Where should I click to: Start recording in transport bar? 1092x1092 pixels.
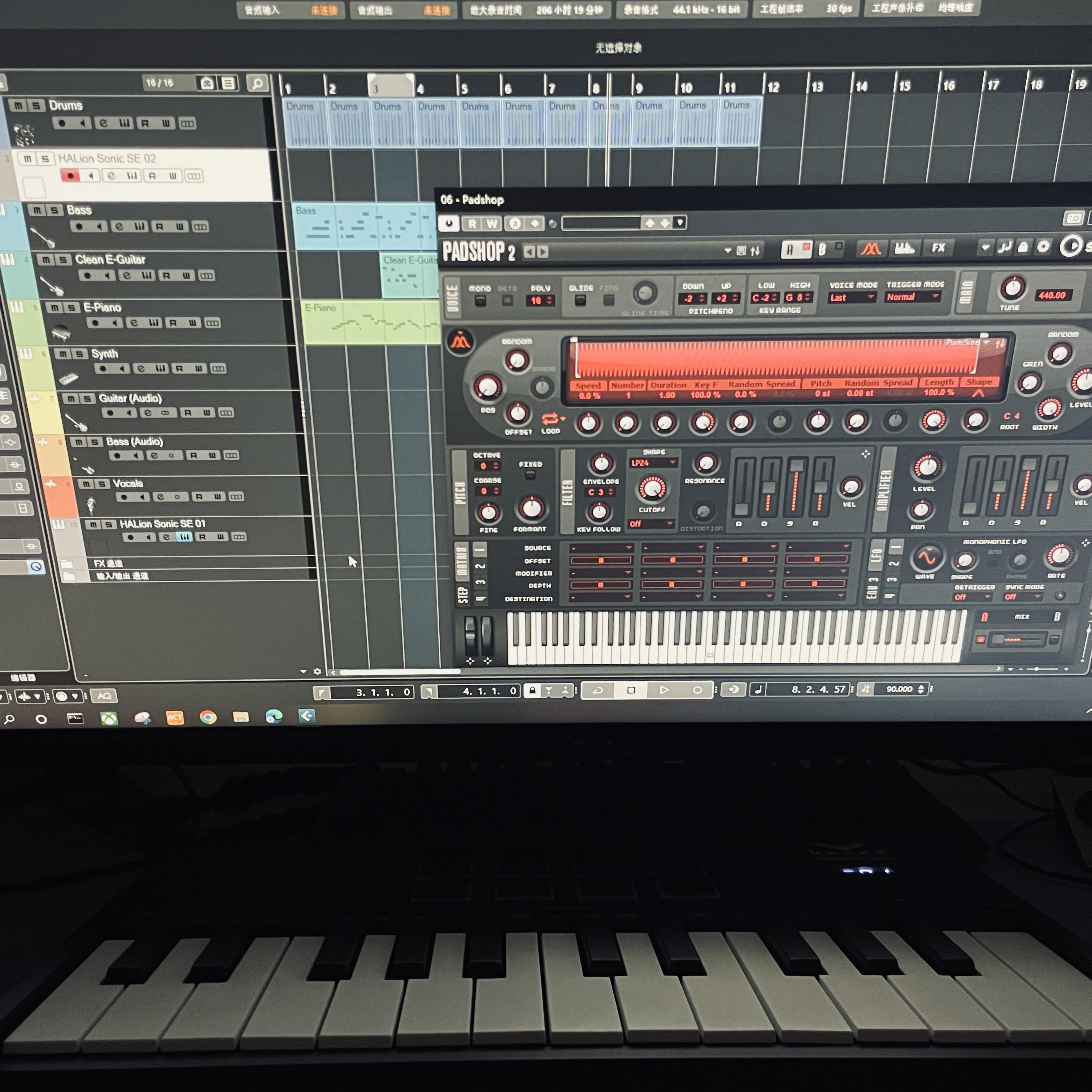(x=697, y=690)
